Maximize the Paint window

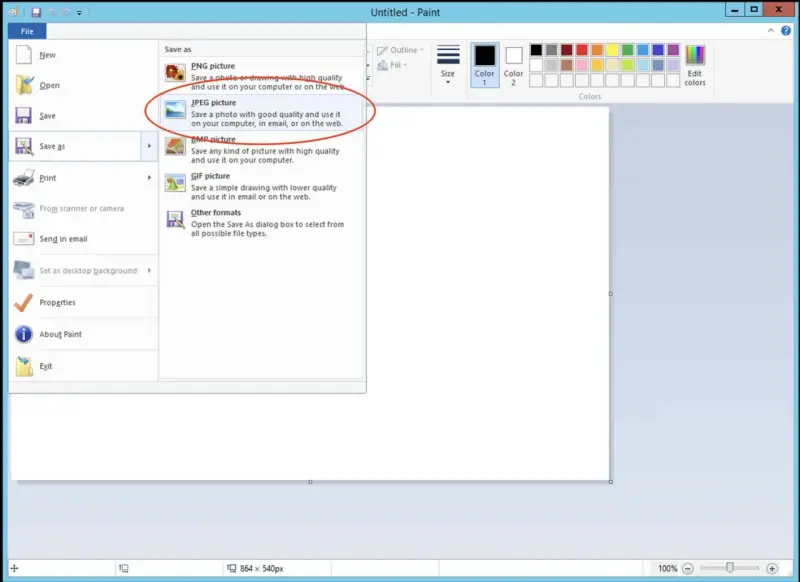pos(754,10)
